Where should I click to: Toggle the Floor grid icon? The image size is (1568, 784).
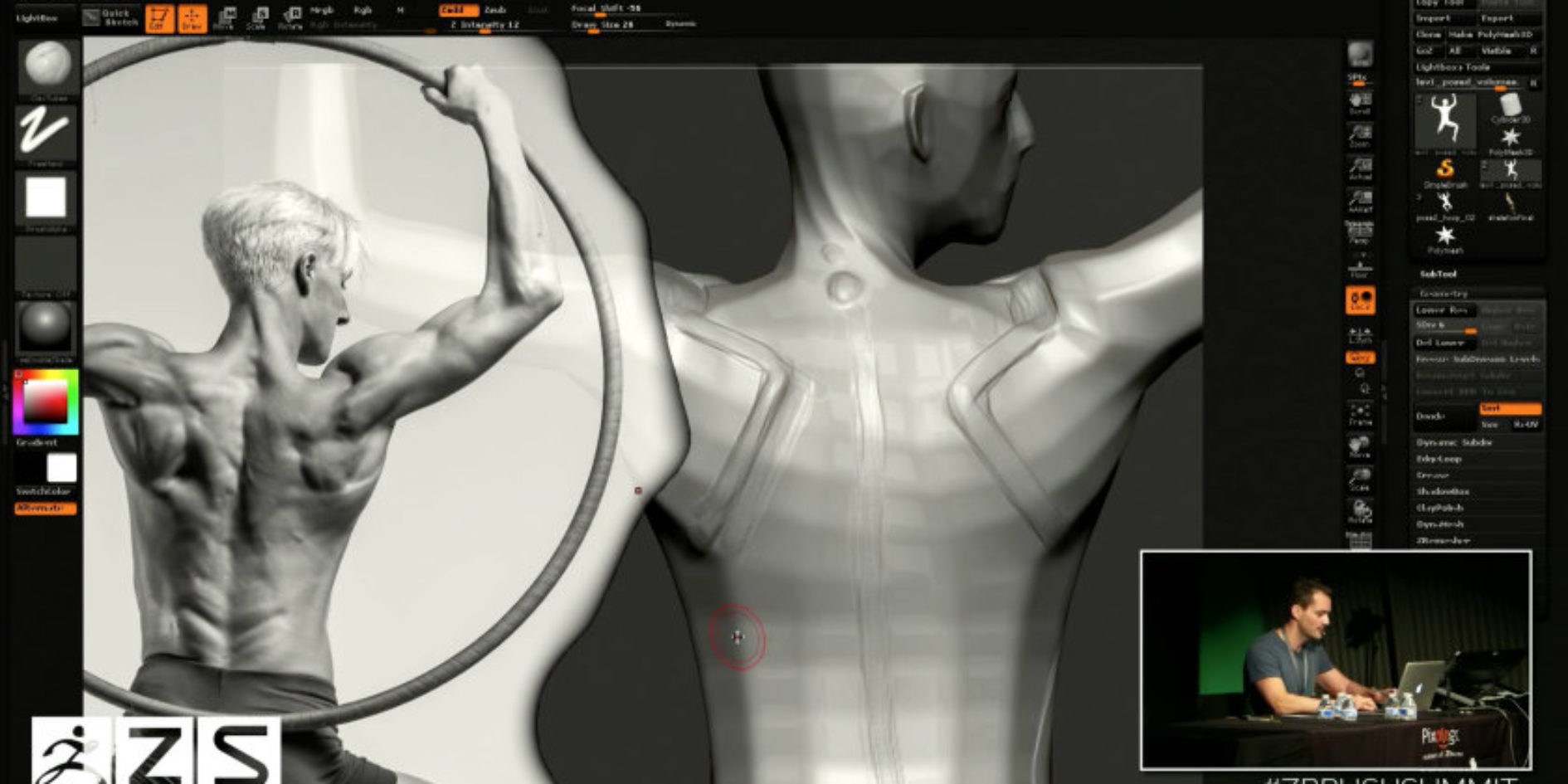coord(1360,268)
